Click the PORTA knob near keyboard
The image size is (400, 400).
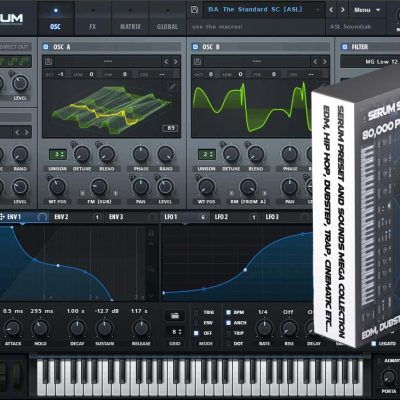pyautogui.click(x=389, y=377)
